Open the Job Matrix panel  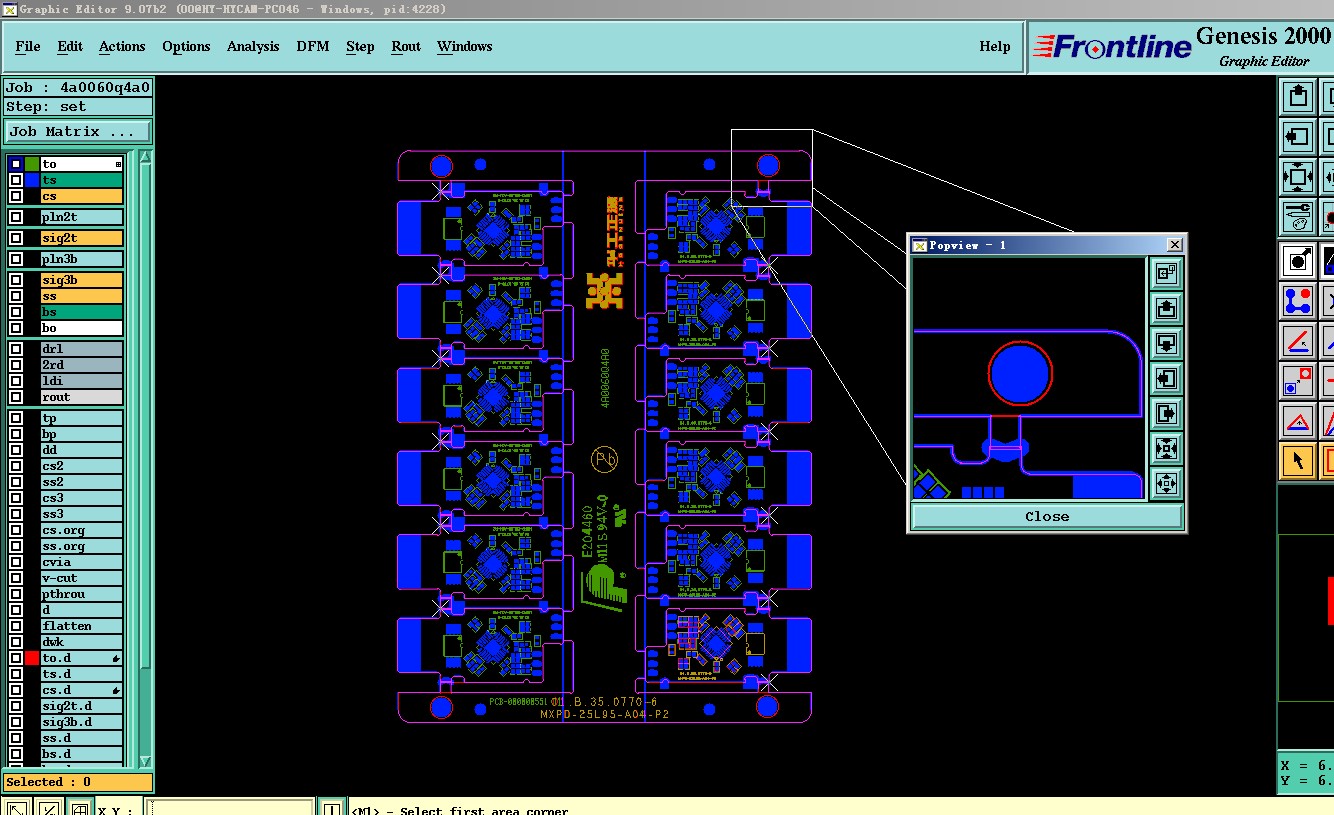[x=78, y=132]
